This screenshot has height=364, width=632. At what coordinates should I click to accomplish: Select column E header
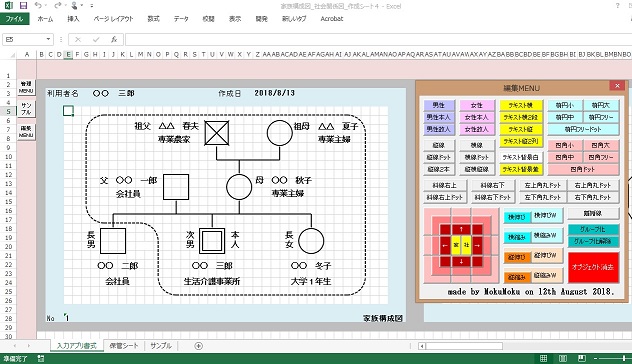coord(68,54)
